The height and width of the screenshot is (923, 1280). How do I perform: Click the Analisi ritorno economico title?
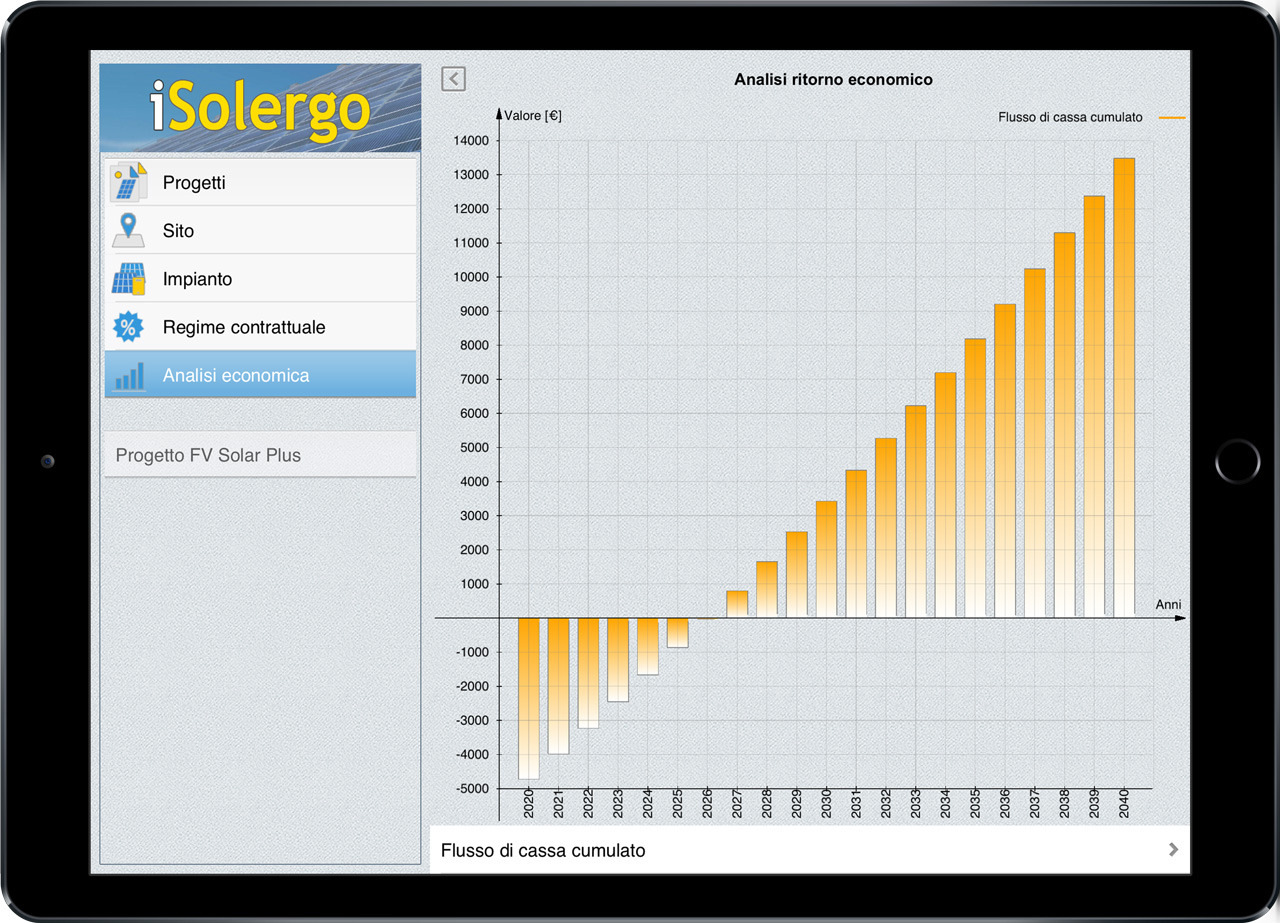(833, 79)
